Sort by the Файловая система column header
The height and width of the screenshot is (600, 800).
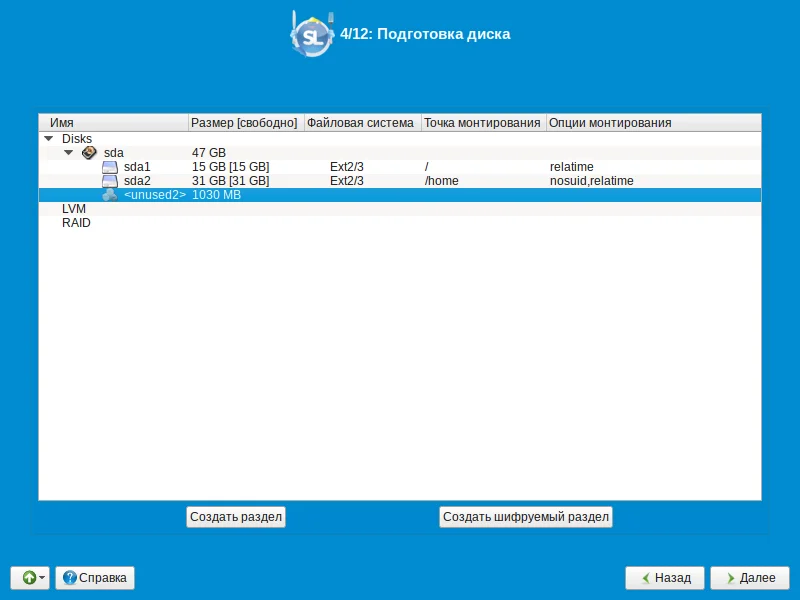point(362,123)
